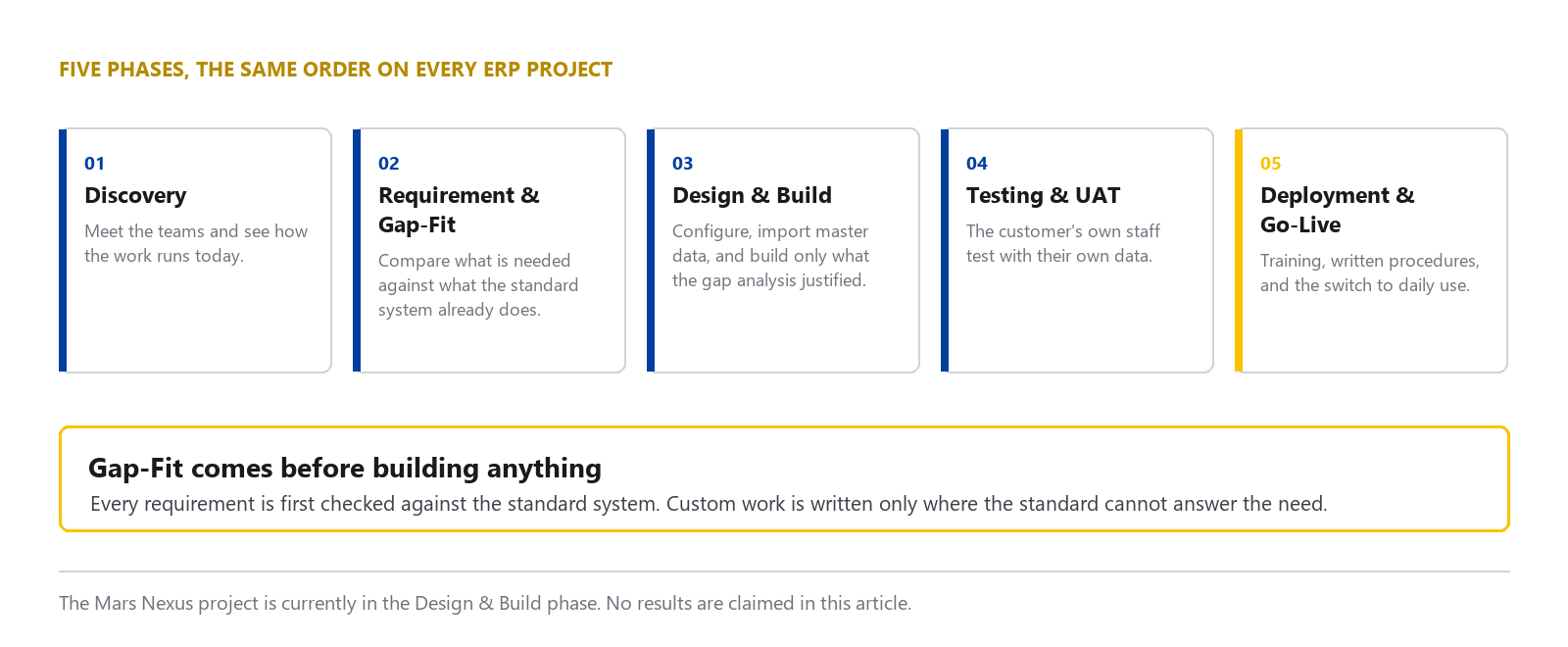Click the 'Five phases' section heading
The height and width of the screenshot is (647, 1568).
(x=336, y=70)
